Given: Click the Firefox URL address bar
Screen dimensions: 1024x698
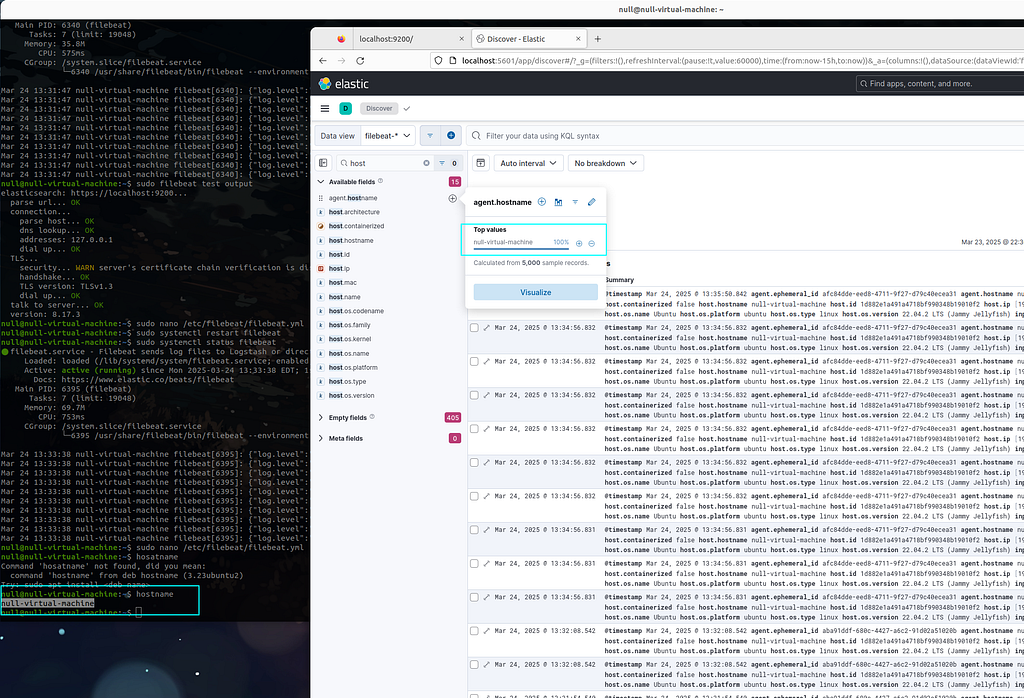Looking at the screenshot, I should [x=726, y=61].
